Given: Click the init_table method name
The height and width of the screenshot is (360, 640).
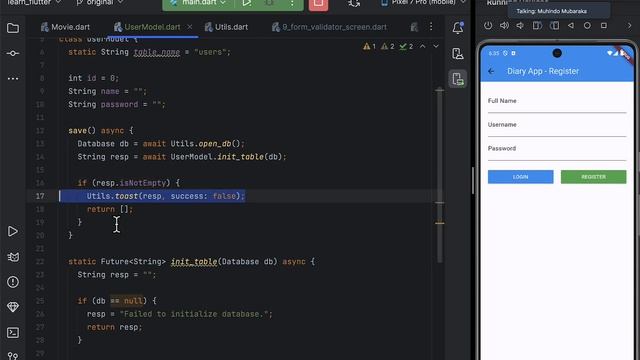Looking at the screenshot, I should (x=194, y=262).
